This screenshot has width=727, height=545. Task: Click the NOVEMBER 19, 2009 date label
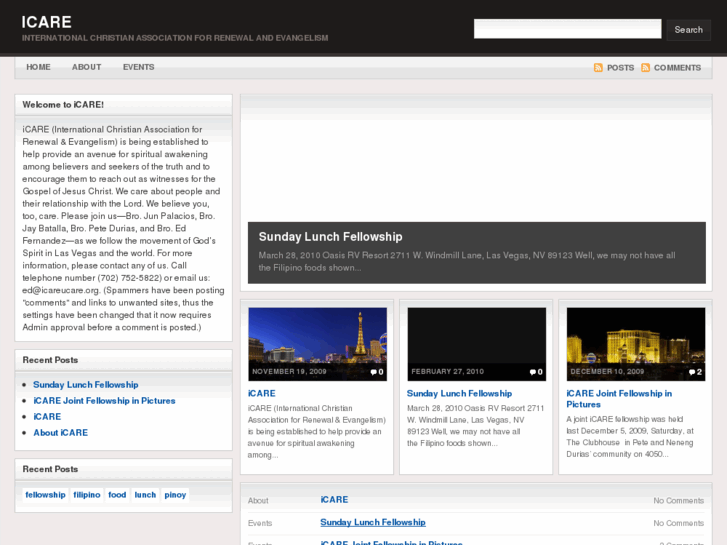click(289, 372)
